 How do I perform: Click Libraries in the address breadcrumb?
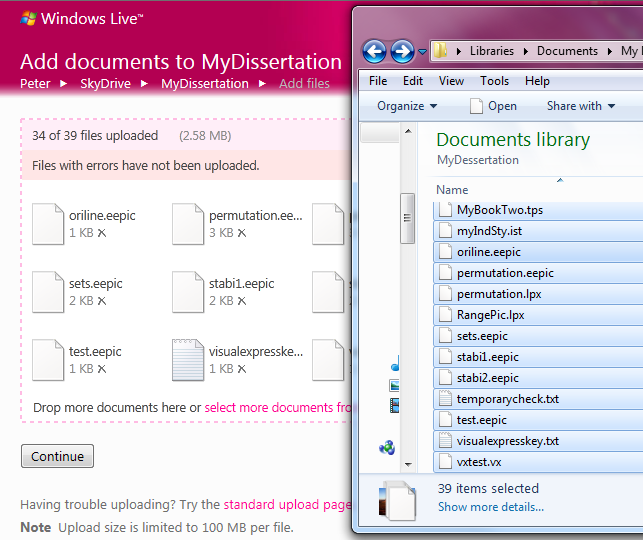pos(492,51)
